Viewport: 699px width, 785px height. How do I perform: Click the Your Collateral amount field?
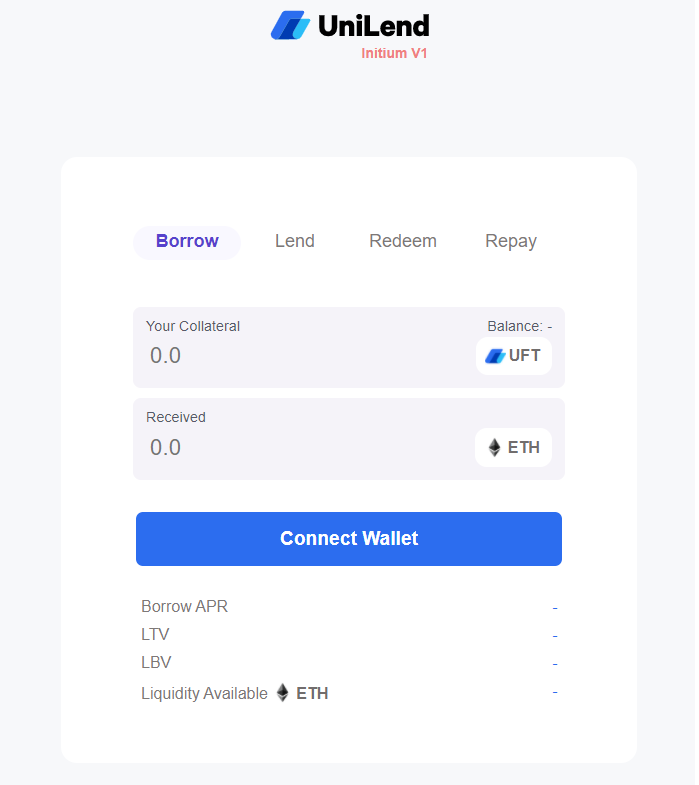tap(305, 356)
